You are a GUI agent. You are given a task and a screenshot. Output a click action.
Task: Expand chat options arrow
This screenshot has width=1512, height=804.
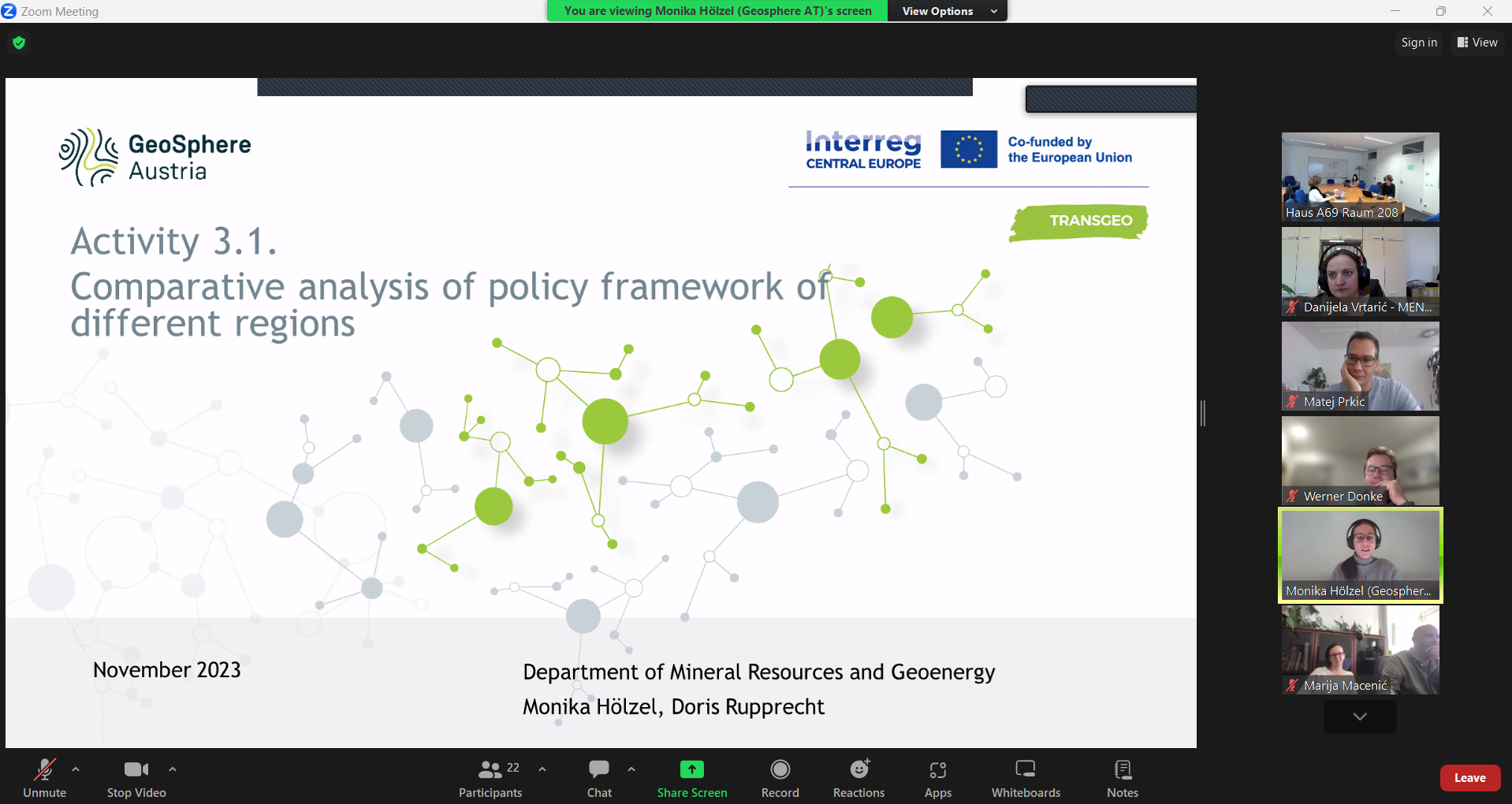click(x=631, y=769)
